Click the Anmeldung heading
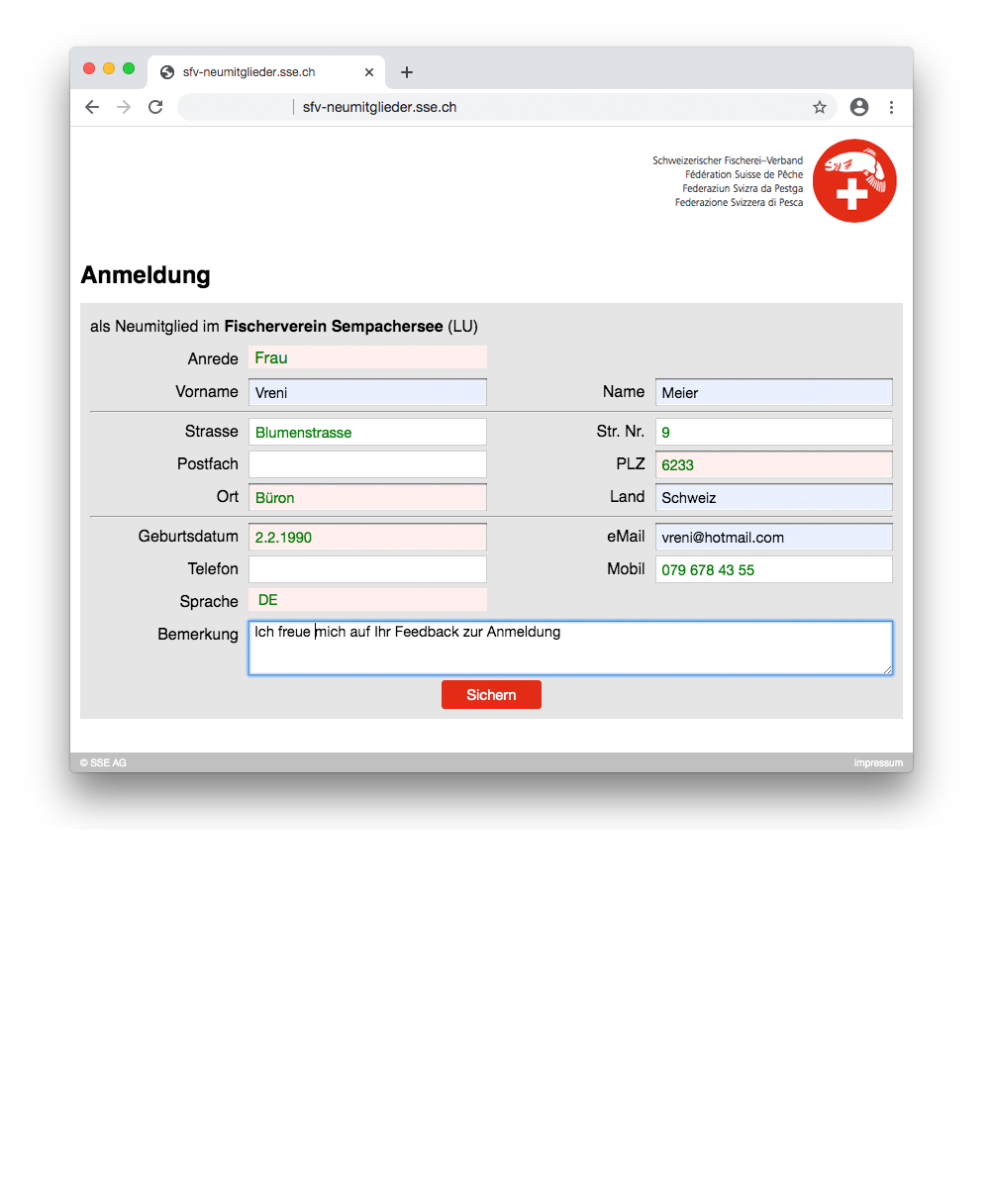The height and width of the screenshot is (1204, 993). point(146,275)
